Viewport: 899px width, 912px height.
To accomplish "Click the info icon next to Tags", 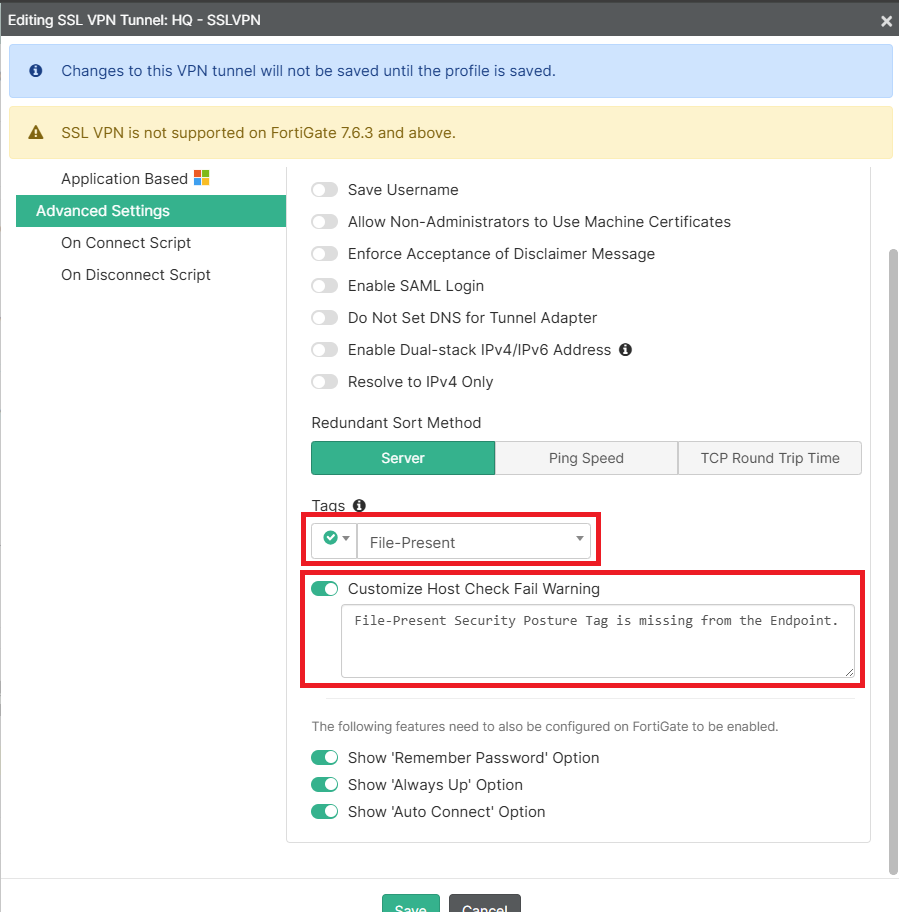I will [x=360, y=506].
